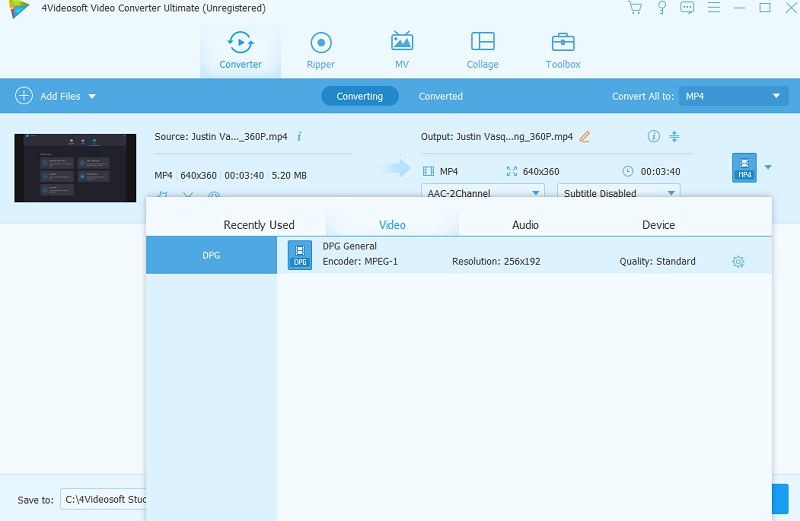Screen dimensions: 800x521
Task: Click the 4Videosoft app logo
Action: pyautogui.click(x=19, y=9)
